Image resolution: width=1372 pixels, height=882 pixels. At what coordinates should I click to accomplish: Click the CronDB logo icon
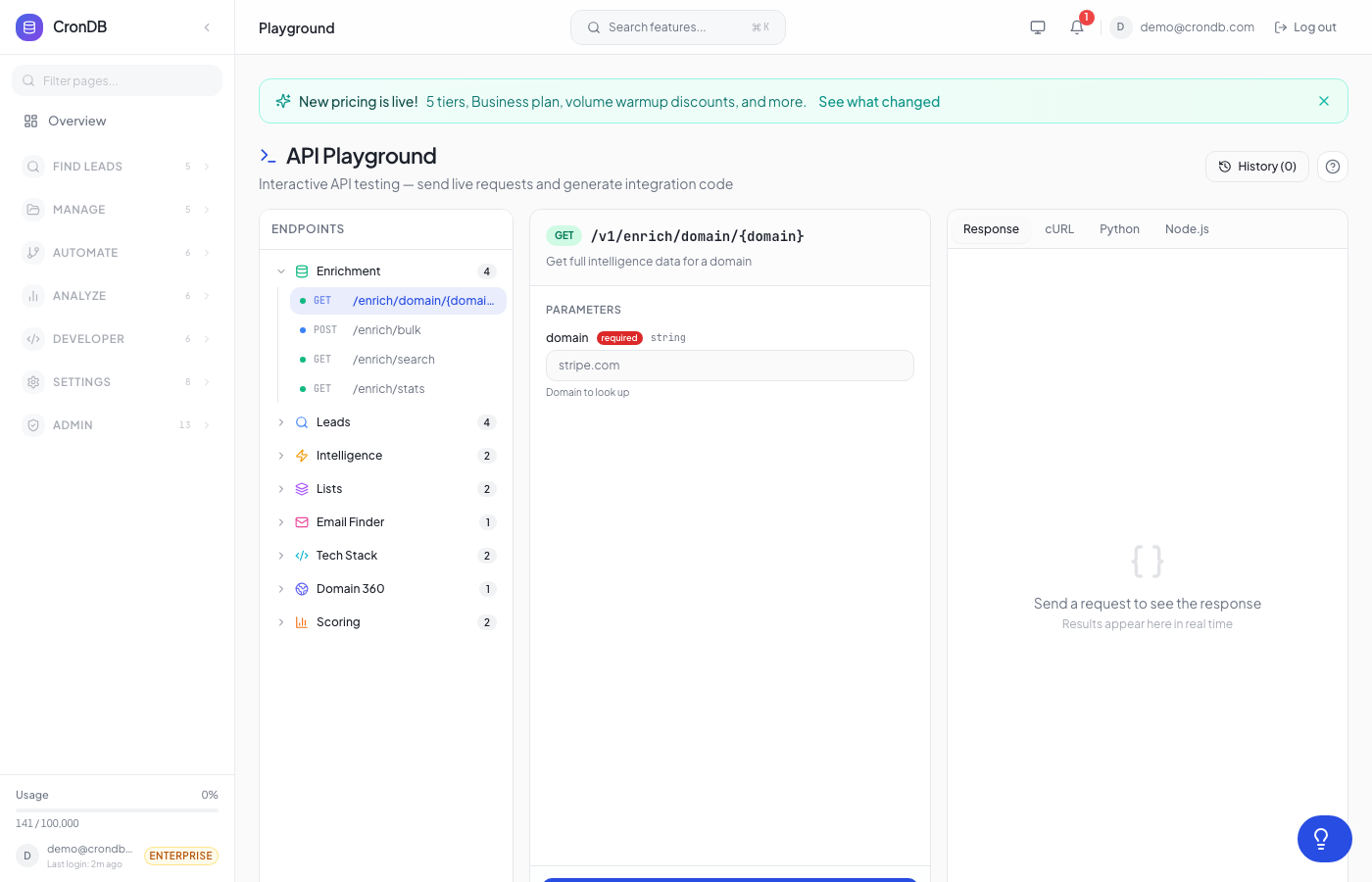coord(29,27)
